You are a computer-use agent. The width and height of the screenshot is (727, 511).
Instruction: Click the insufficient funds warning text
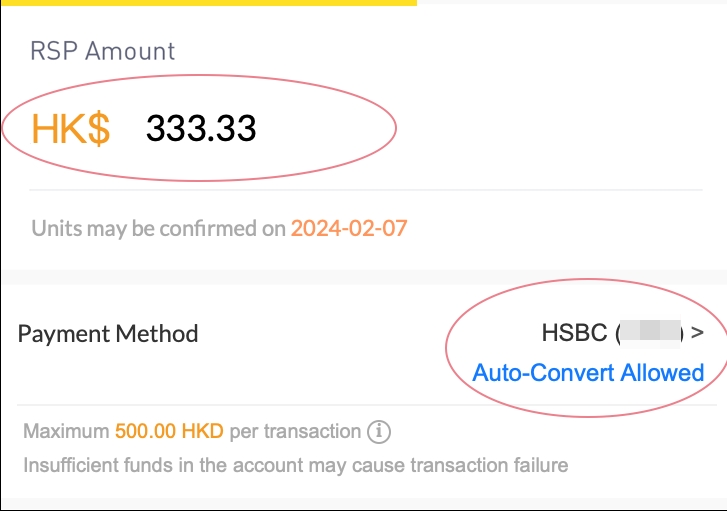click(296, 465)
